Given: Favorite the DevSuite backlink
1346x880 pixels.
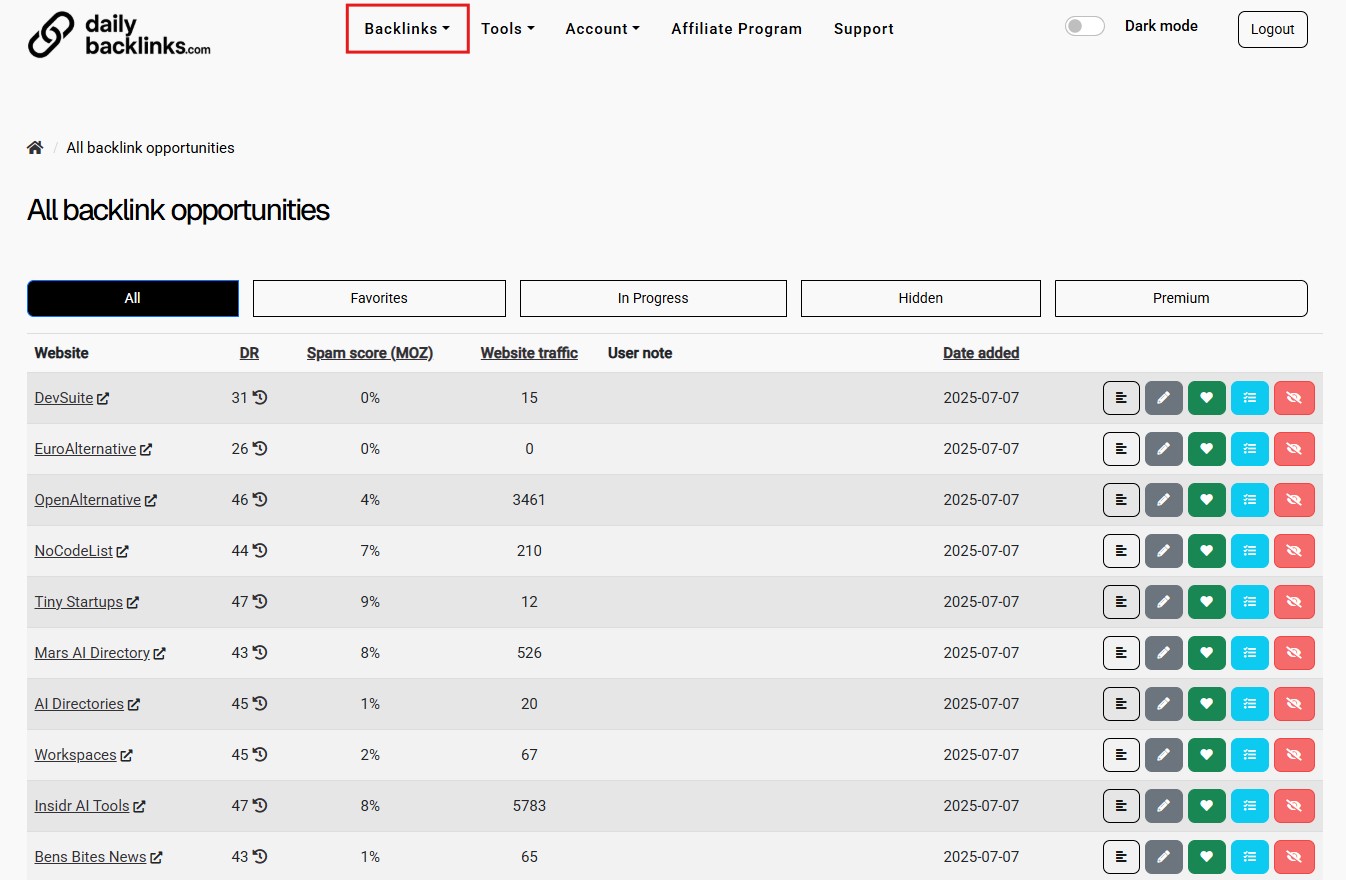Looking at the screenshot, I should (x=1206, y=398).
